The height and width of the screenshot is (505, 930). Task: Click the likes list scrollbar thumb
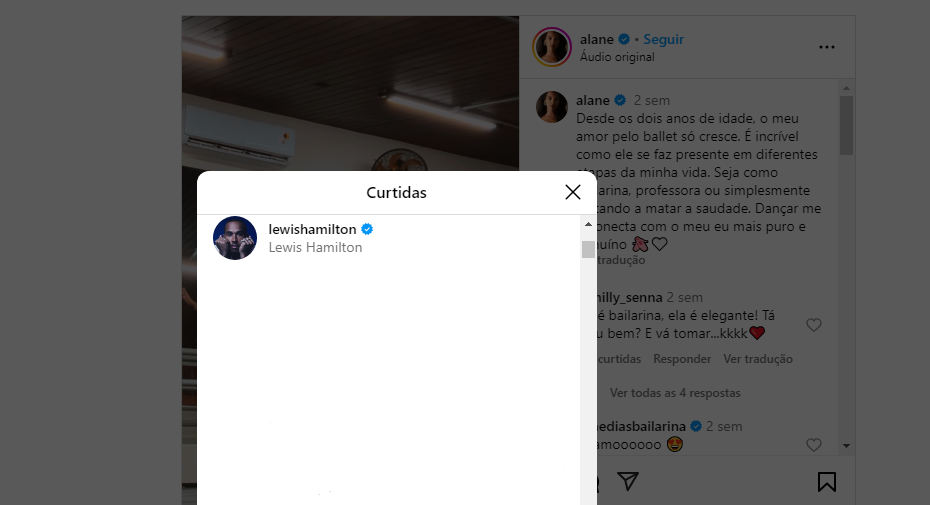click(x=588, y=249)
